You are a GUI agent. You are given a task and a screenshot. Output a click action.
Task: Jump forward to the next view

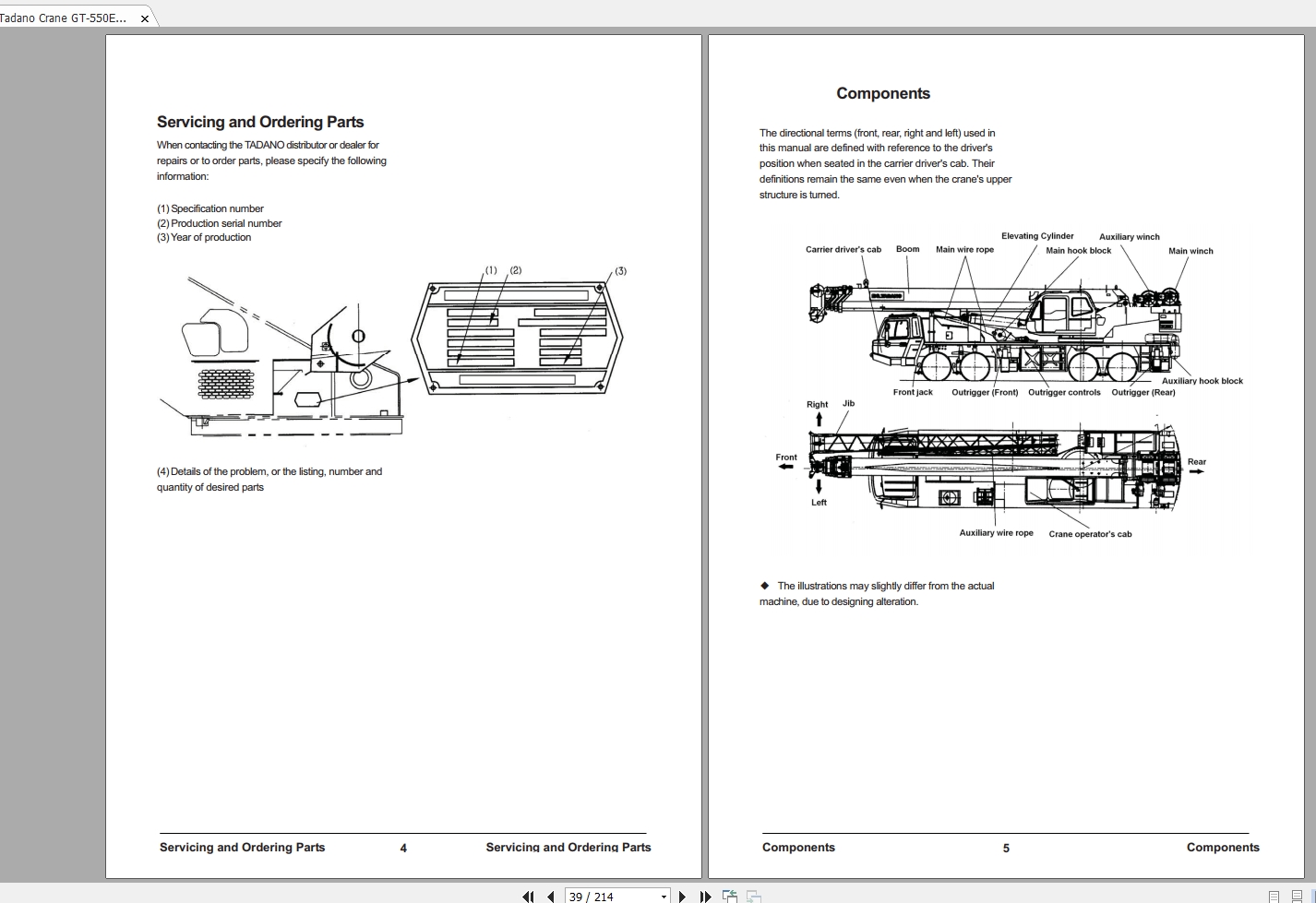pyautogui.click(x=754, y=896)
